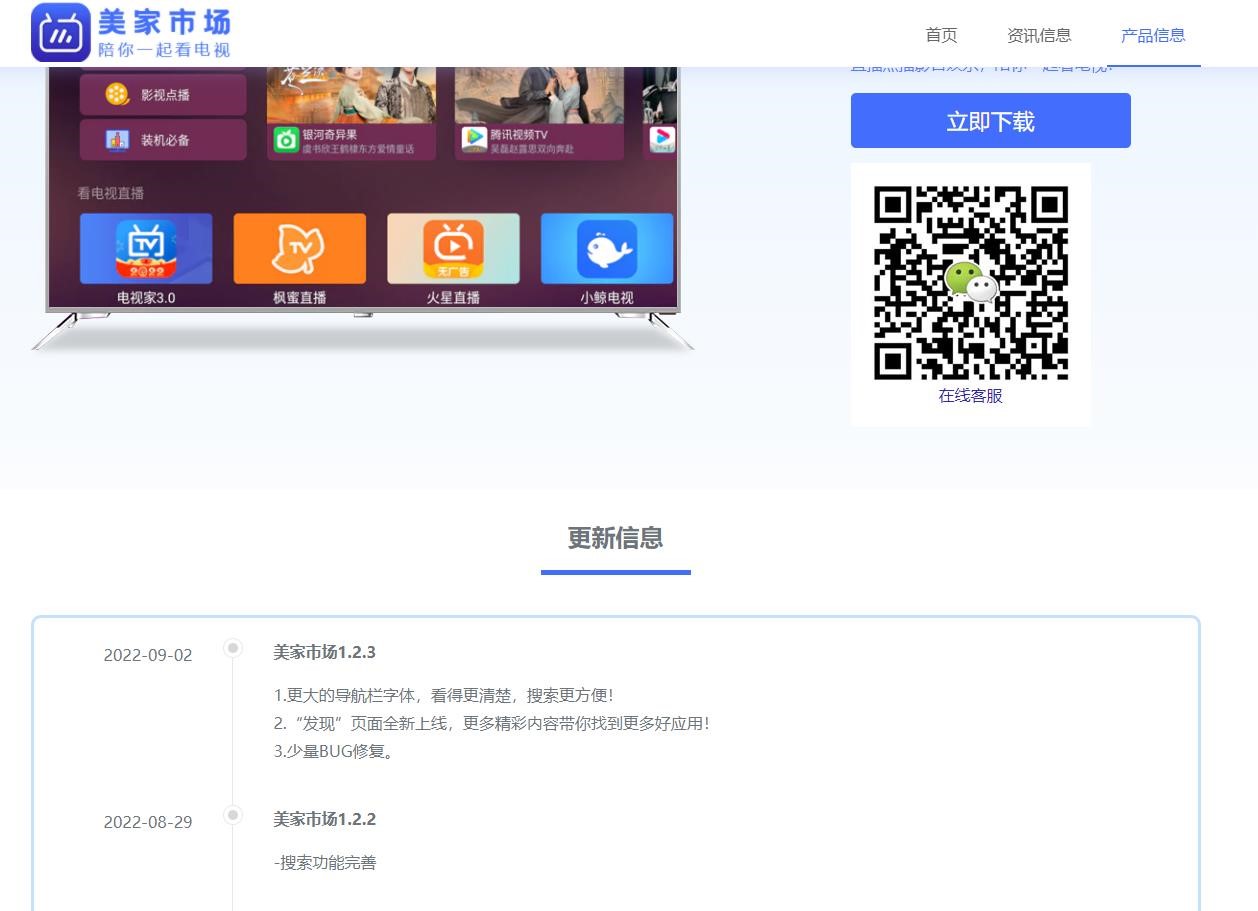Click the 枫蜜直播 app icon
Screen dimensions: 1258x911
[300, 249]
